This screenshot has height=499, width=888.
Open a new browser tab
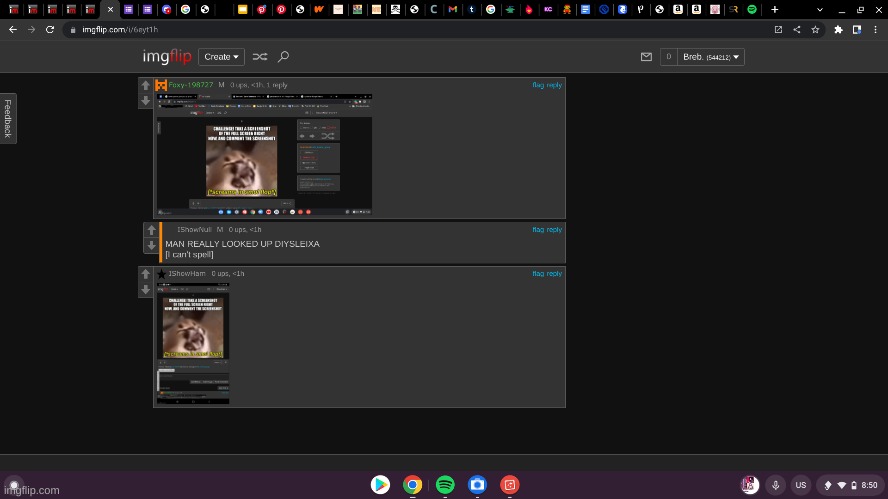pyautogui.click(x=774, y=9)
